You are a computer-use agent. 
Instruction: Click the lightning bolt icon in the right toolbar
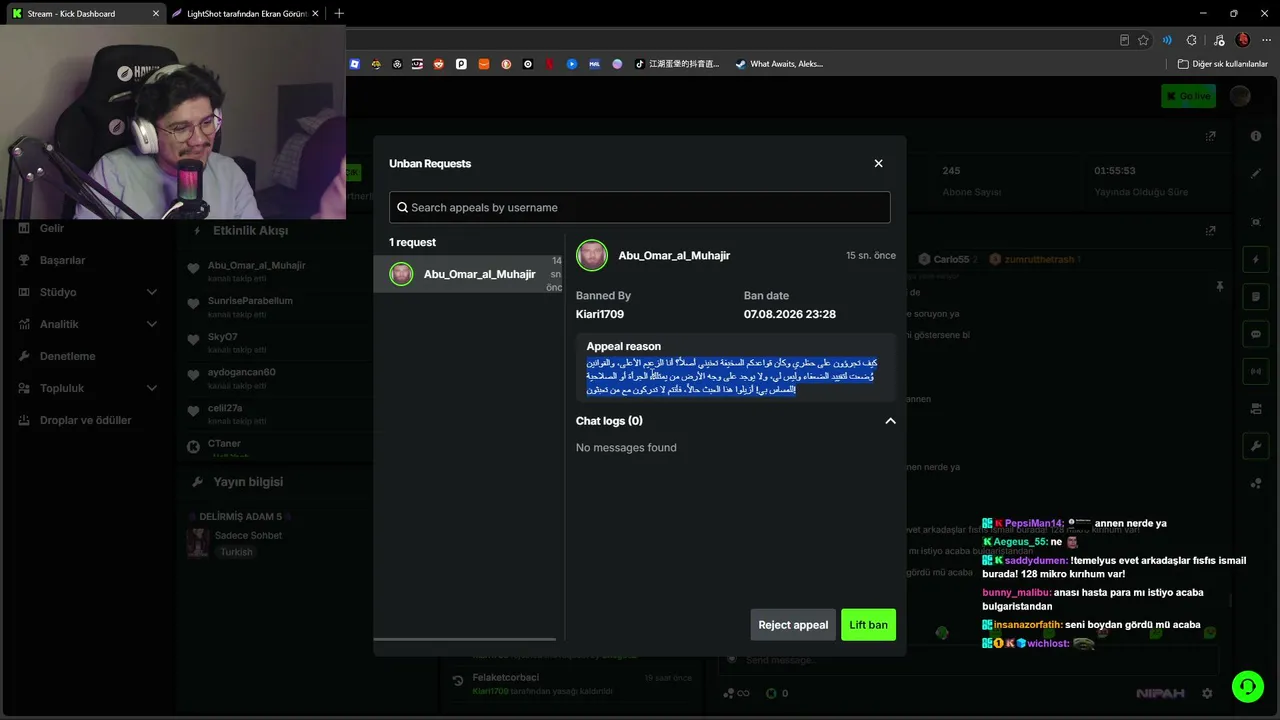pyautogui.click(x=1256, y=260)
